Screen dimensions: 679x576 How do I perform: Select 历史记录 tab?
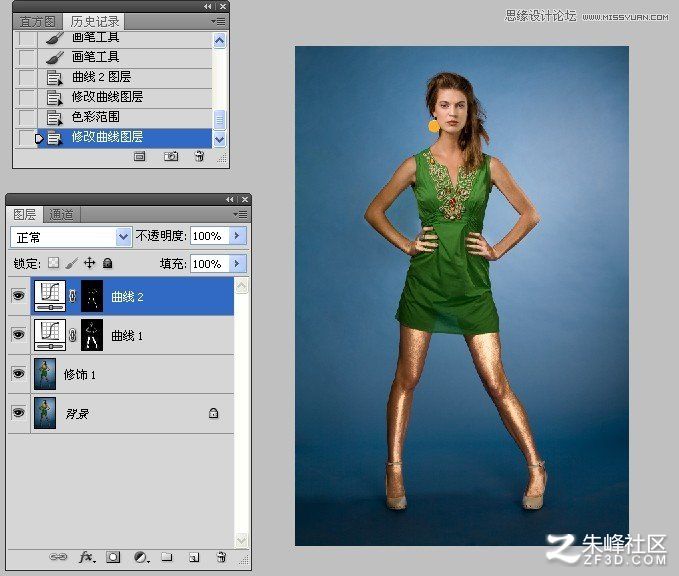click(95, 21)
